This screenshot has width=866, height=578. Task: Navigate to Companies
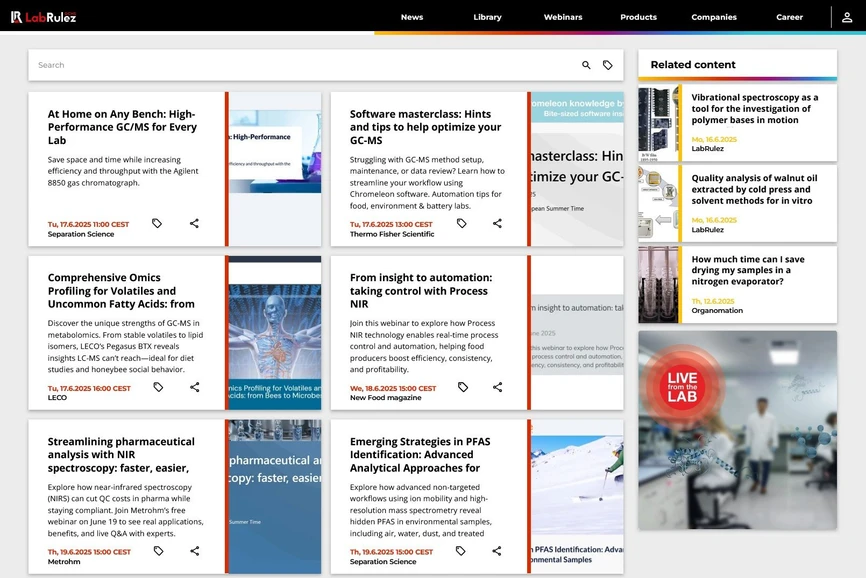pos(714,17)
